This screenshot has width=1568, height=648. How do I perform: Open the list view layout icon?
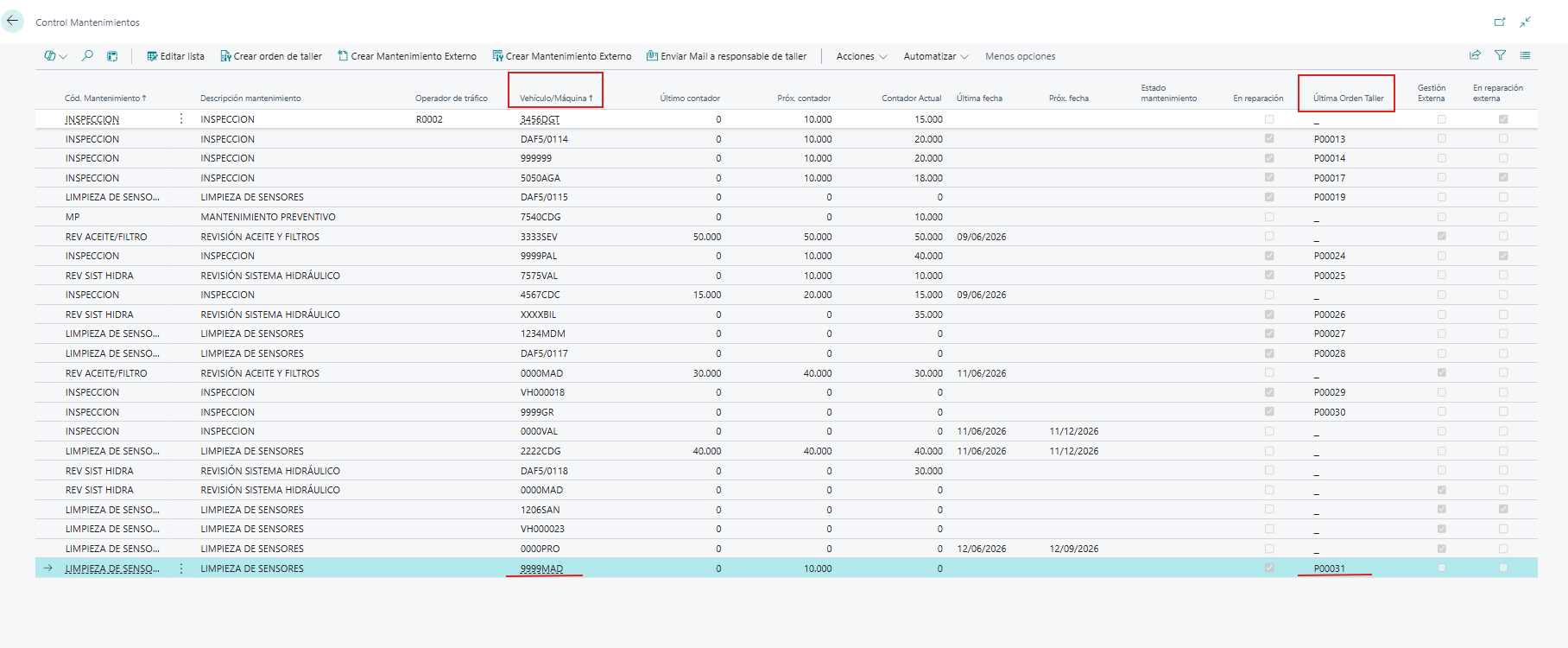coord(1525,55)
